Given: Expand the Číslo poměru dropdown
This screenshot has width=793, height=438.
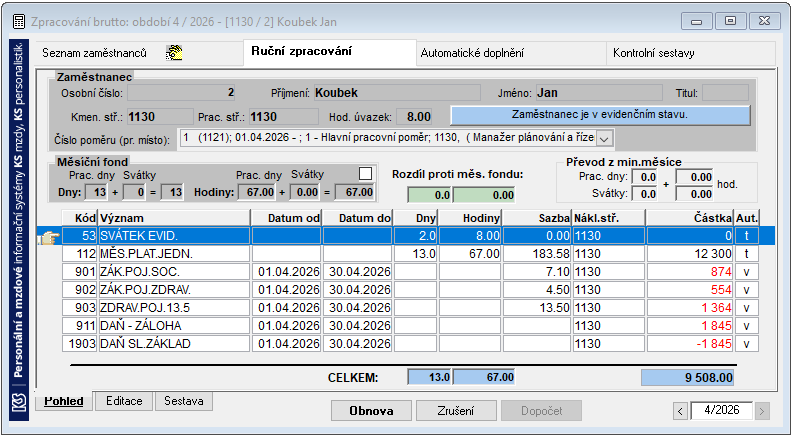Looking at the screenshot, I should 605,139.
